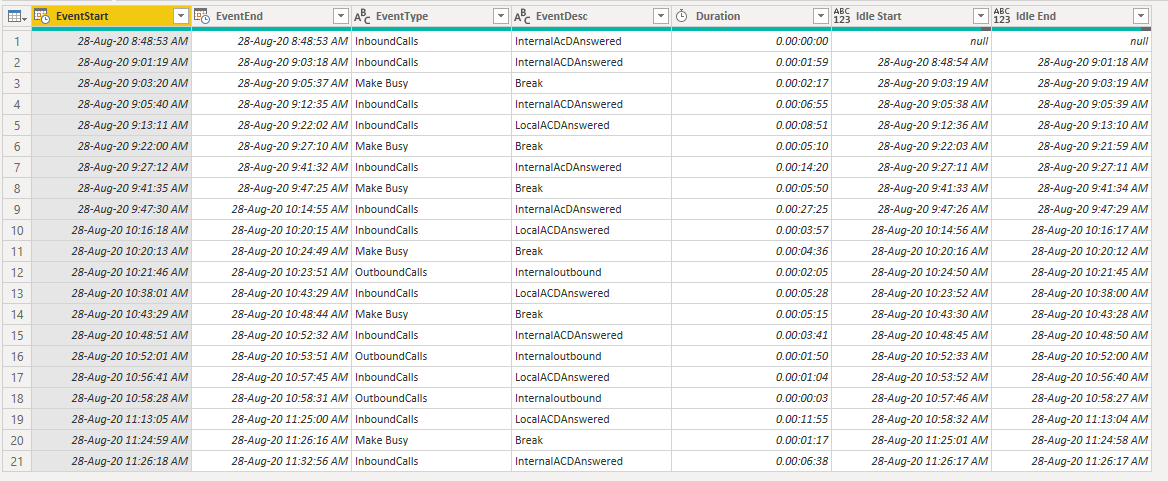Click Idle End cell 28-Aug-20 10:38:00 AM
Image resolution: width=1168 pixels, height=481 pixels.
pyautogui.click(x=1071, y=293)
